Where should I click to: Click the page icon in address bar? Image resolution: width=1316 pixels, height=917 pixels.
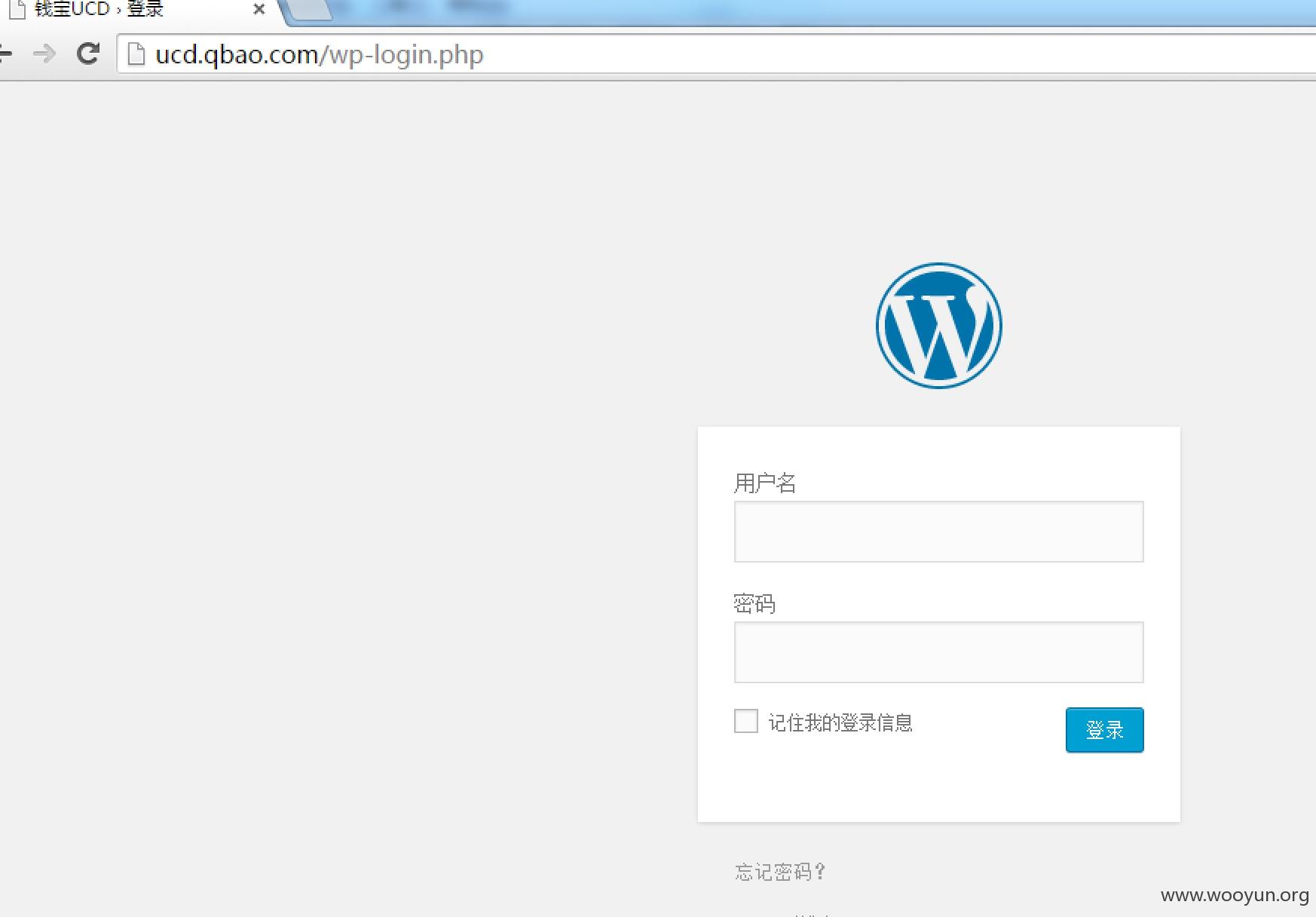click(136, 54)
